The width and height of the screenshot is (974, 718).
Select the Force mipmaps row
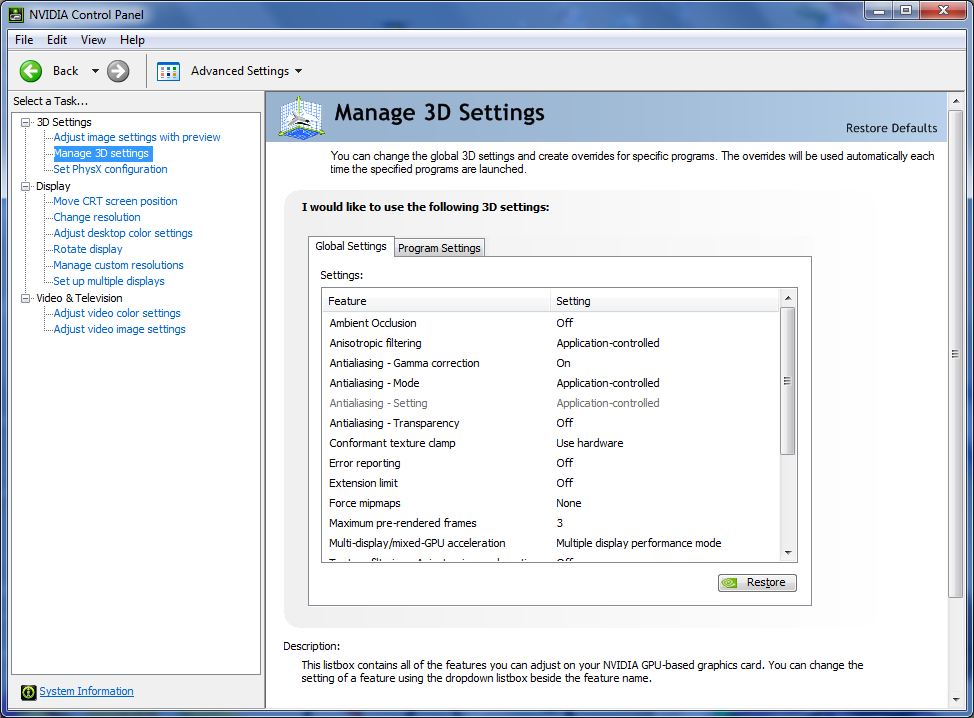[551, 503]
